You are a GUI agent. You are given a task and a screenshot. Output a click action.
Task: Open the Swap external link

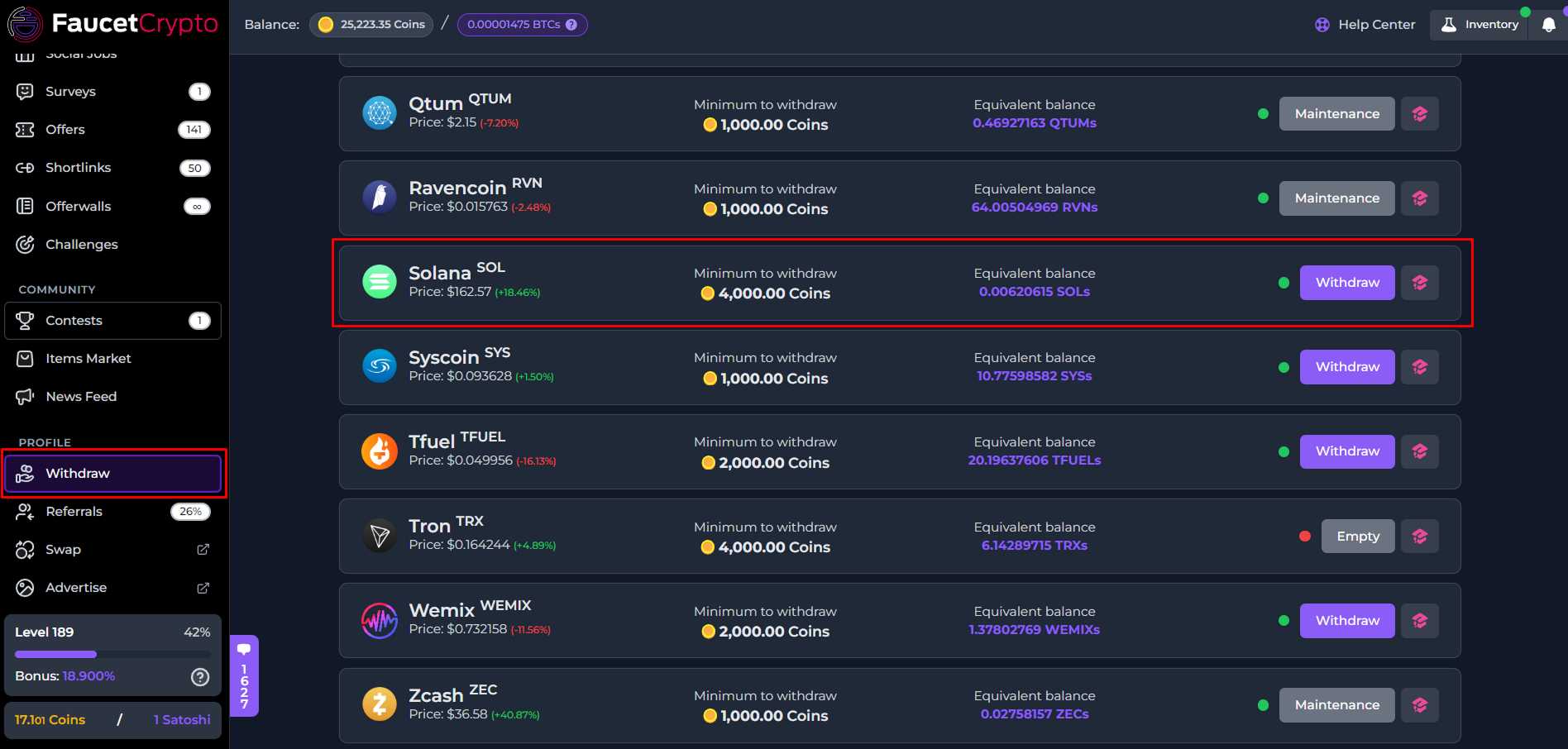112,550
